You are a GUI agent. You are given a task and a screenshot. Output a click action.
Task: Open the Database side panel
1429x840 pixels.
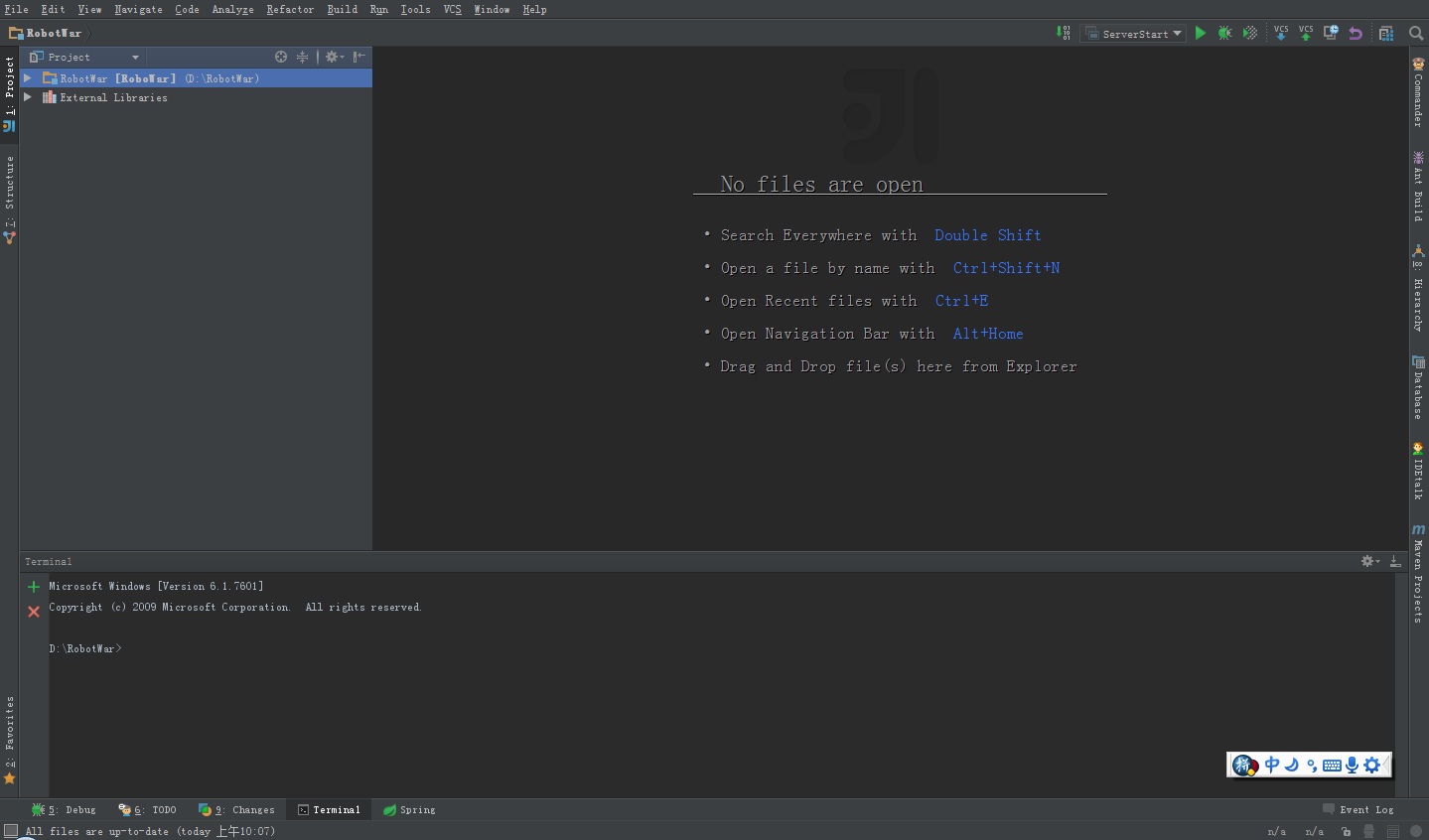1419,388
